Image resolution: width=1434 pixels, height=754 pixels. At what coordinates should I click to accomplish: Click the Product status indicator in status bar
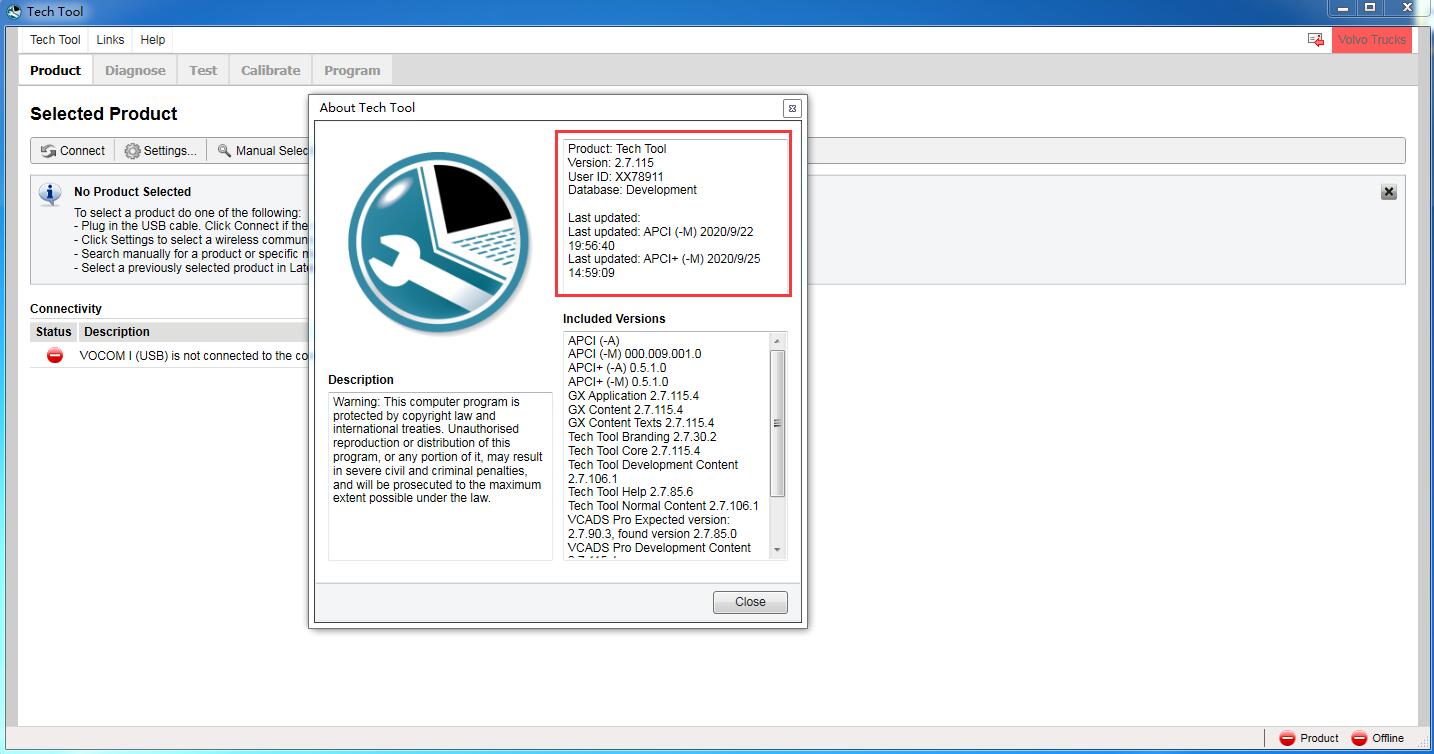point(1308,738)
